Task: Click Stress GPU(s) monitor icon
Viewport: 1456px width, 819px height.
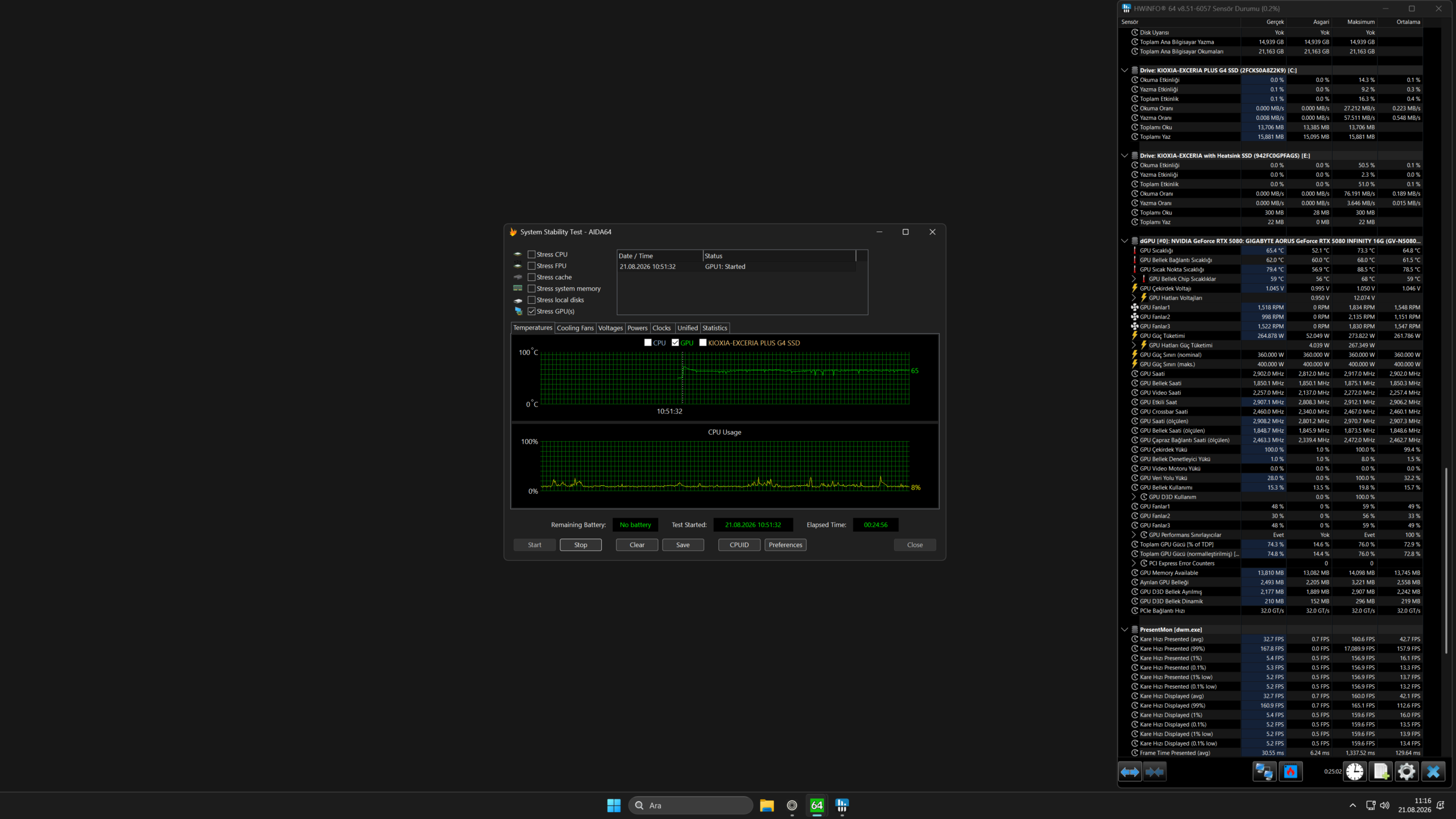Action: click(518, 311)
